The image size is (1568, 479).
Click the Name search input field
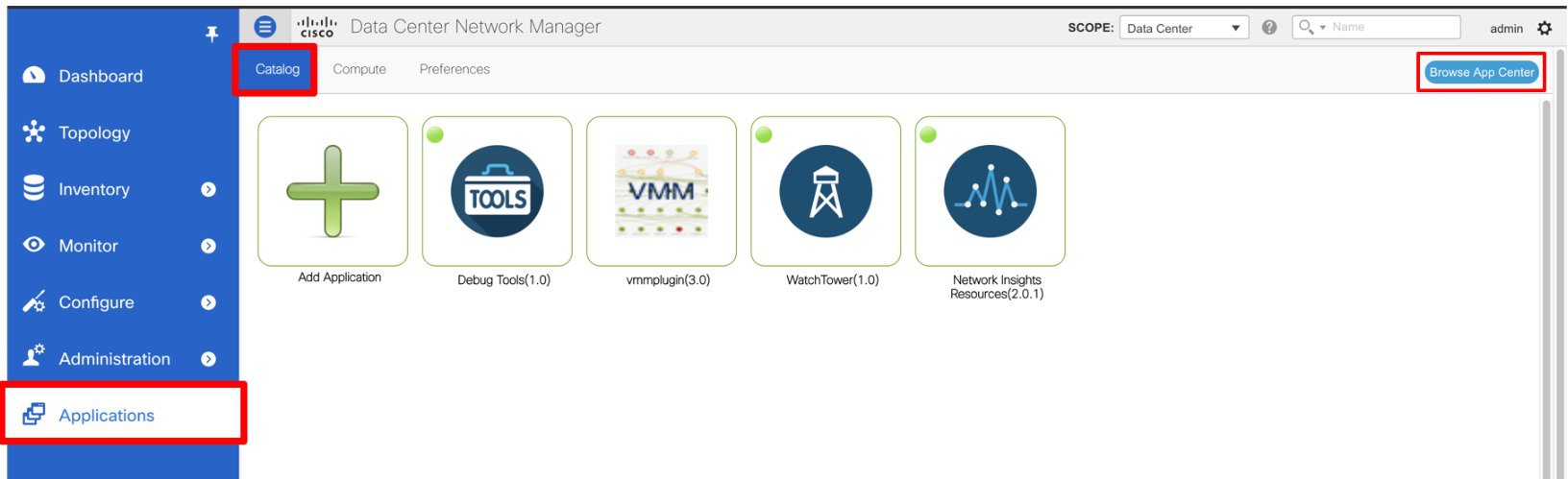(1393, 27)
